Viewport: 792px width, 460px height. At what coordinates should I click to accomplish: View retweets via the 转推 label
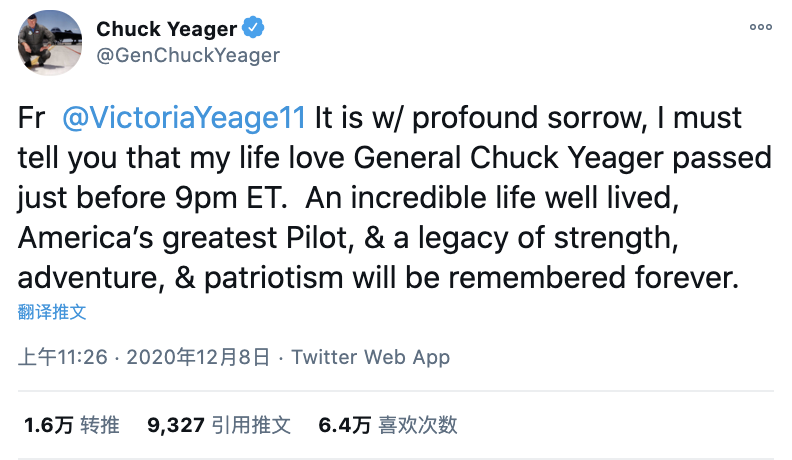[x=100, y=425]
